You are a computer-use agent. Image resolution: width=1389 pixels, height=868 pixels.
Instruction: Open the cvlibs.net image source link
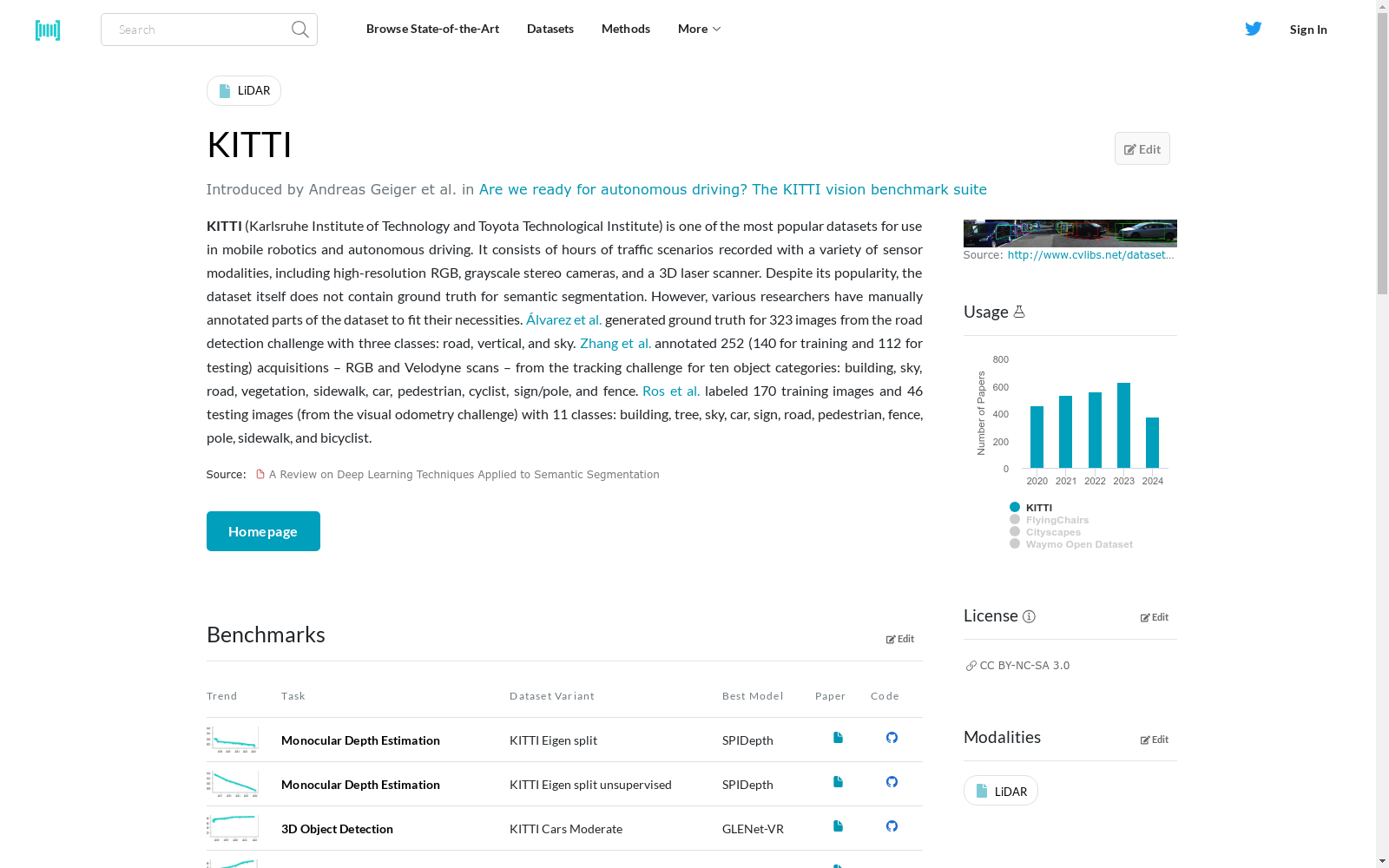[x=1090, y=255]
